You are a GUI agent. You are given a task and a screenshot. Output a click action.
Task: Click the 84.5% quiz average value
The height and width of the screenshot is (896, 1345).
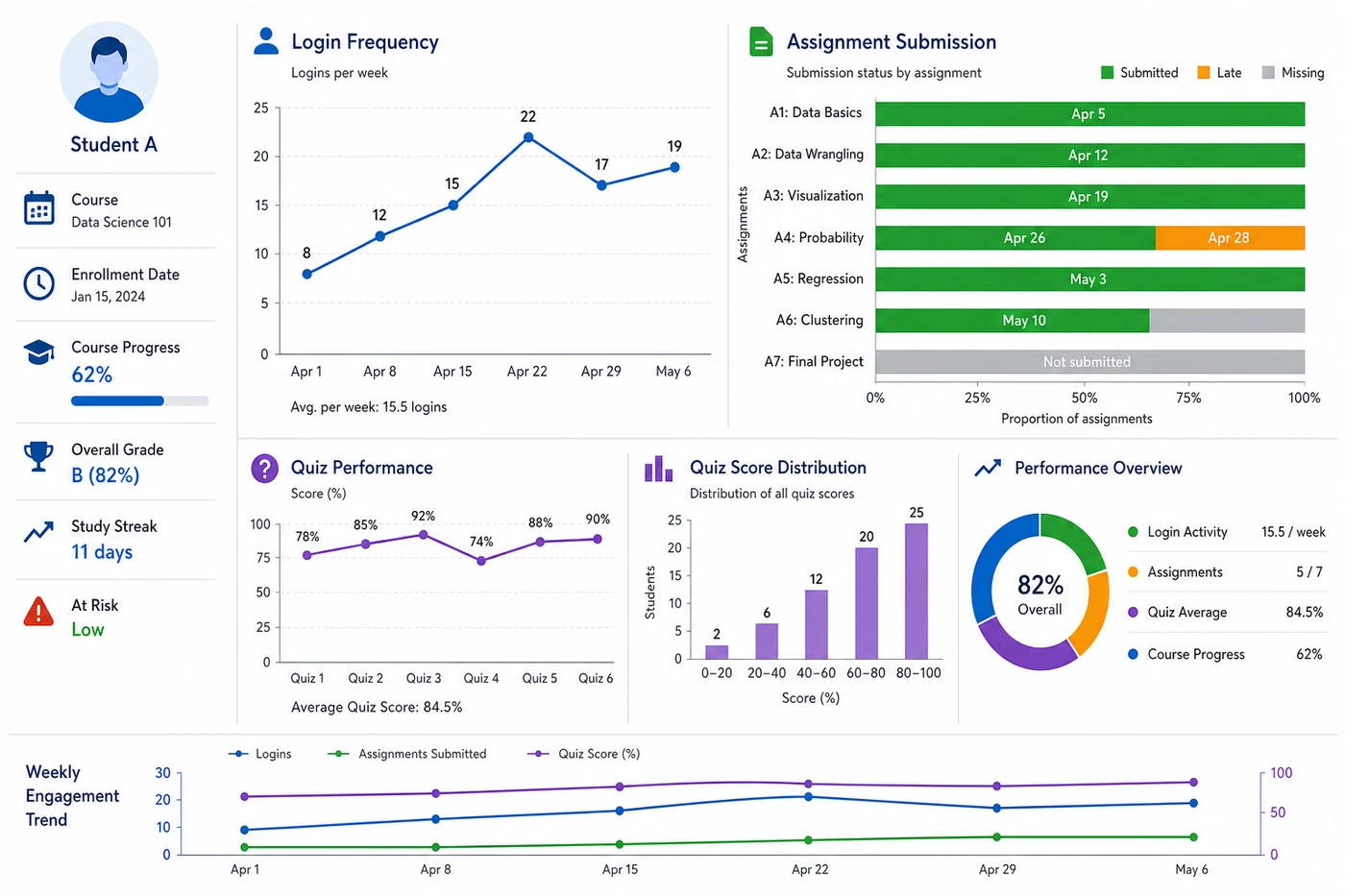pos(1305,613)
